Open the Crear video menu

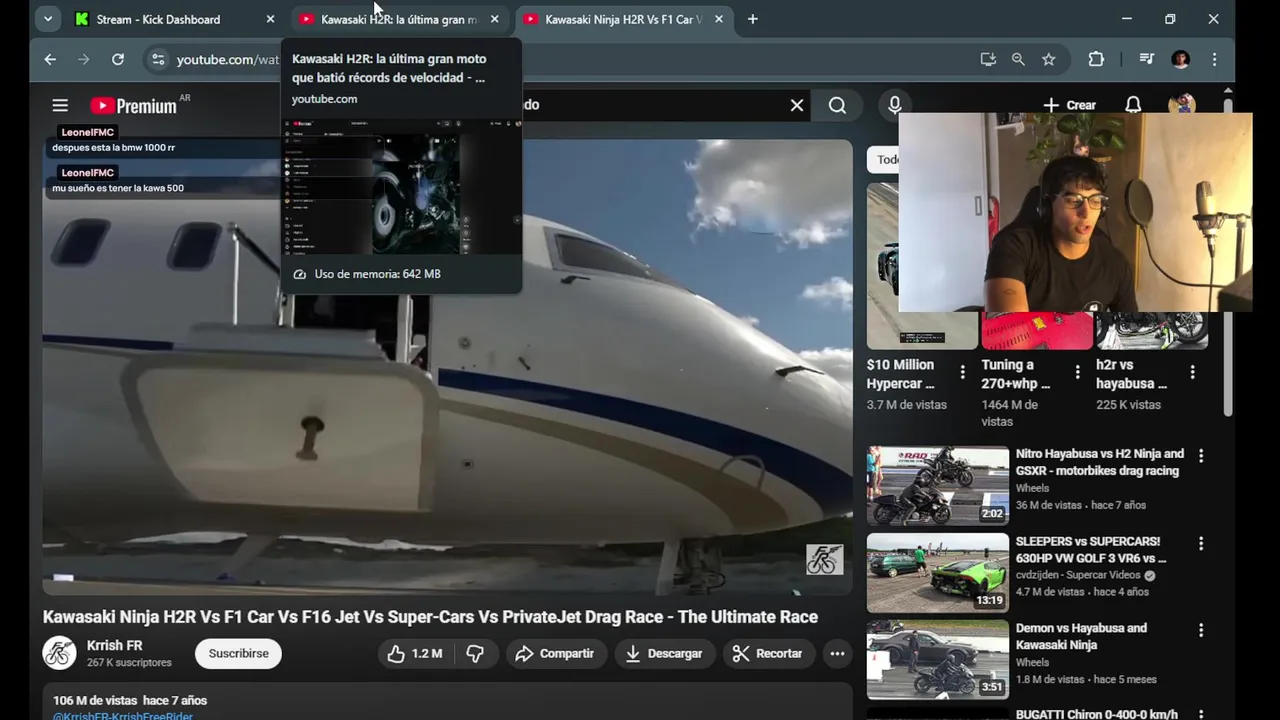pos(1069,105)
